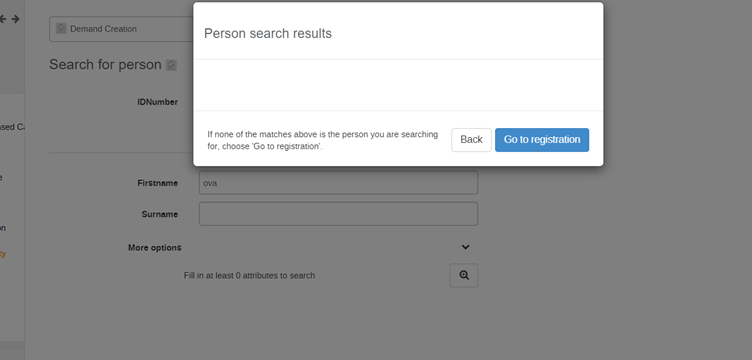The image size is (752, 360).
Task: Open the orange highlighted sidebar item
Action: 3,254
